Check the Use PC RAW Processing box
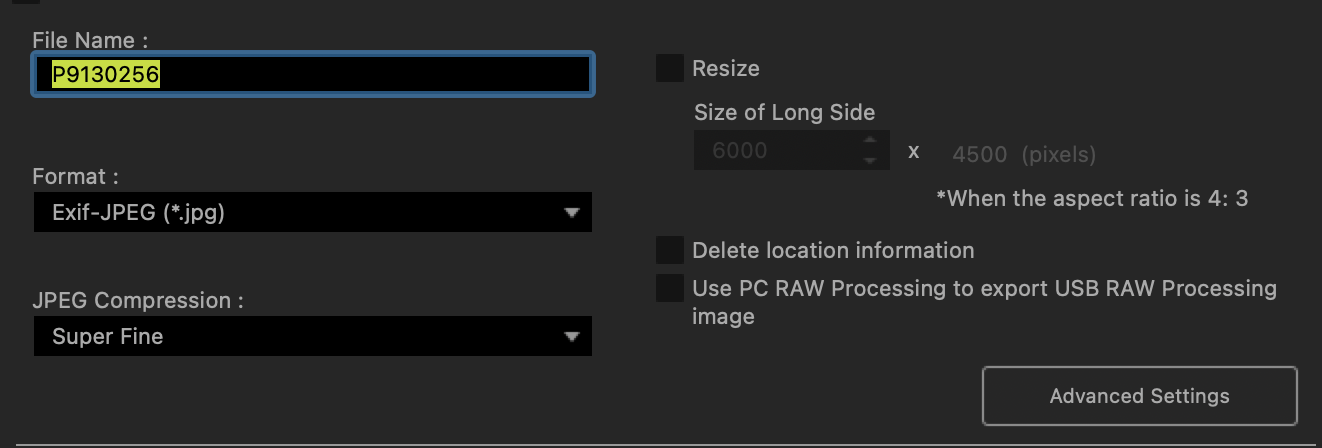Viewport: 1322px width, 448px height. (x=669, y=288)
